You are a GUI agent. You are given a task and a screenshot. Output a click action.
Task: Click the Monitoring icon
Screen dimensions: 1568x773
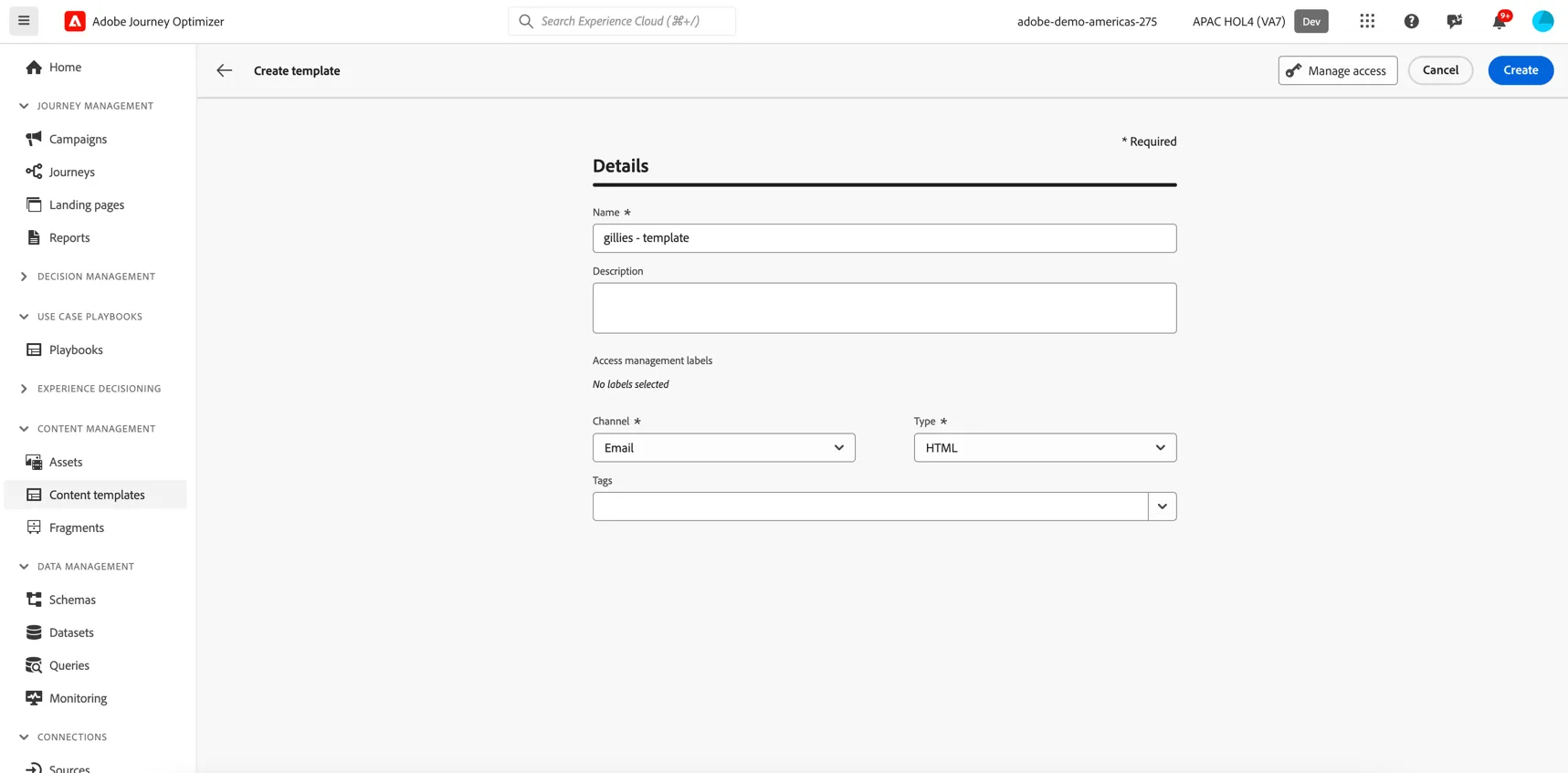pyautogui.click(x=34, y=698)
